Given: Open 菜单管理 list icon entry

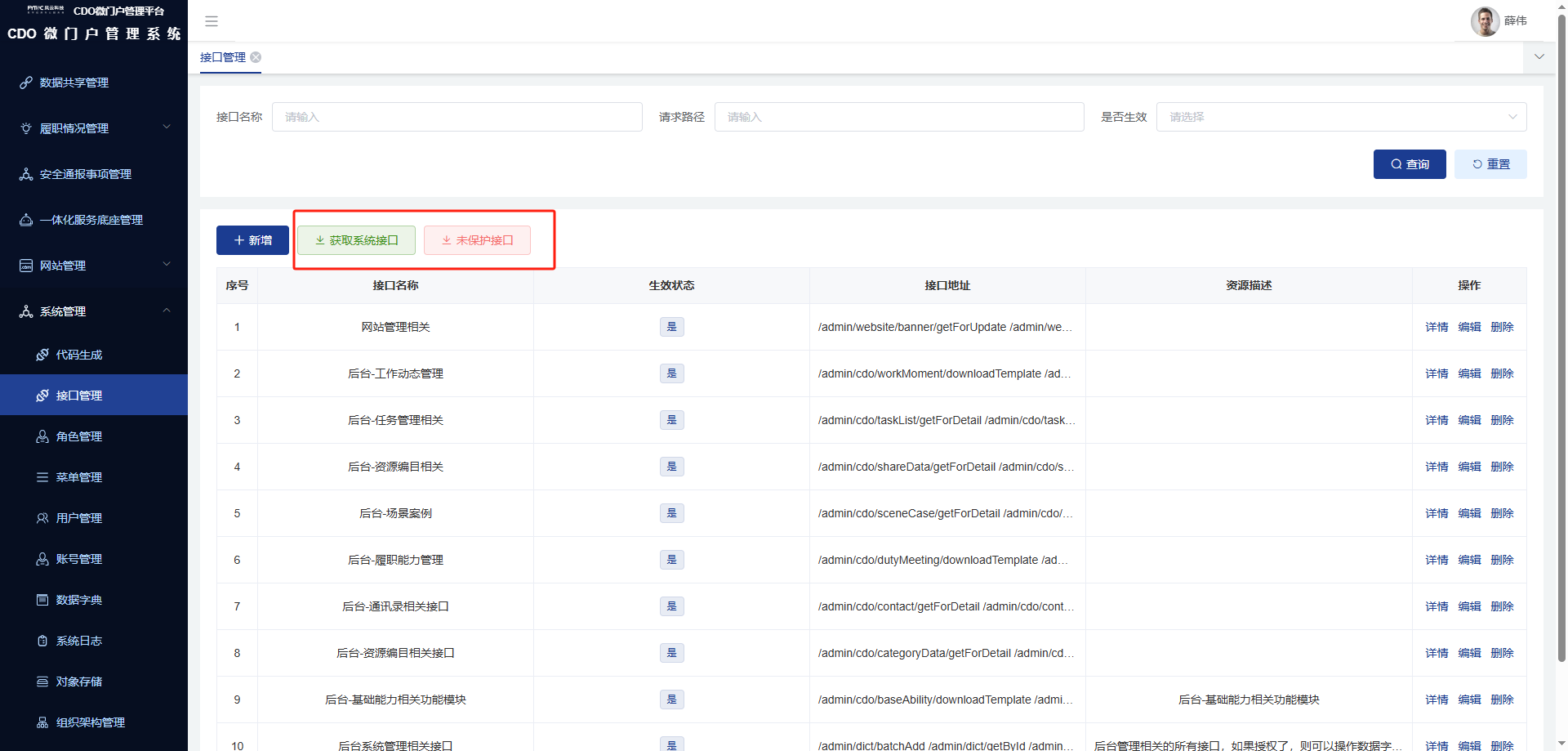Looking at the screenshot, I should point(42,477).
